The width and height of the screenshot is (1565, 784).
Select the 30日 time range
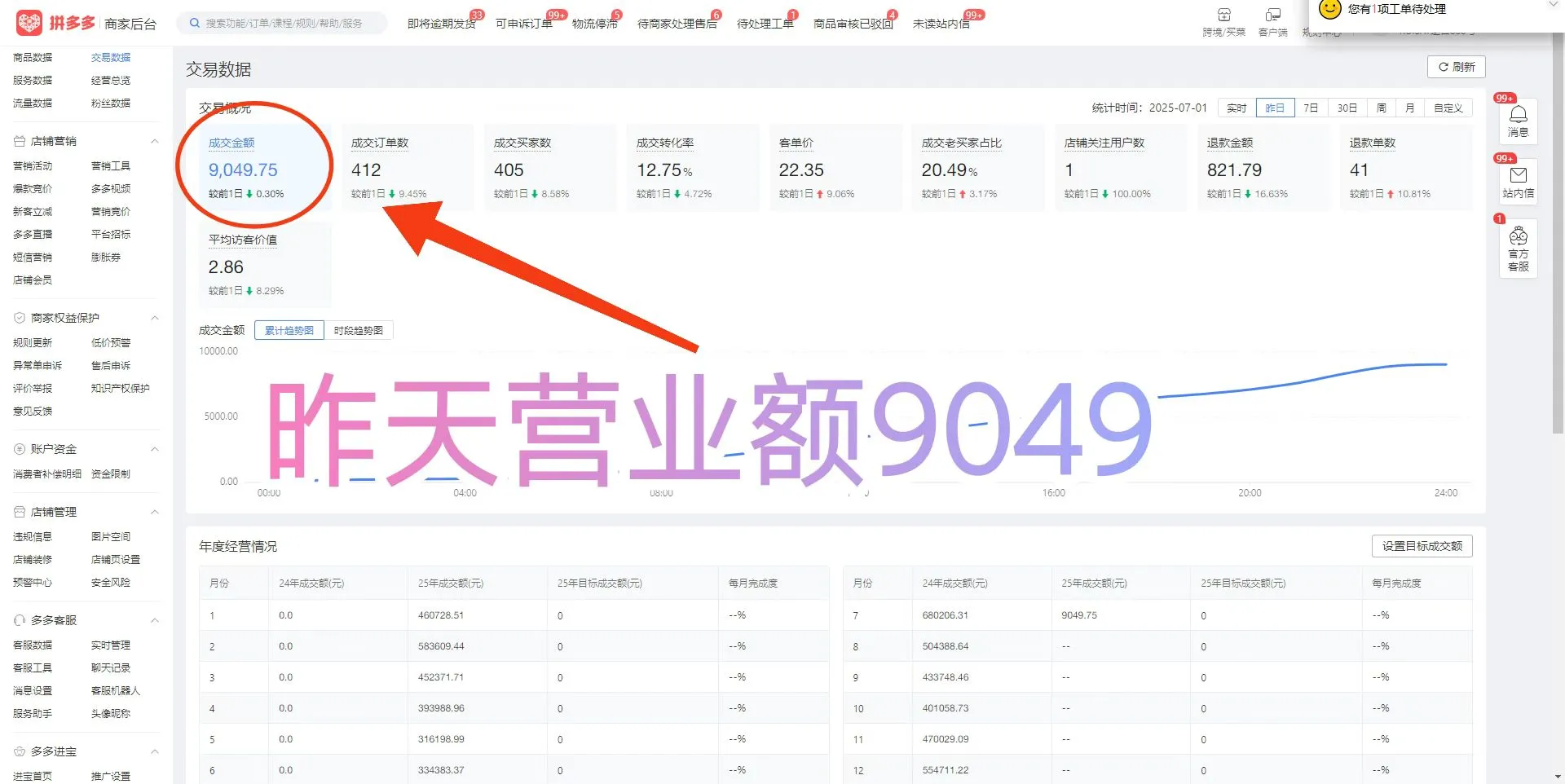pos(1347,108)
